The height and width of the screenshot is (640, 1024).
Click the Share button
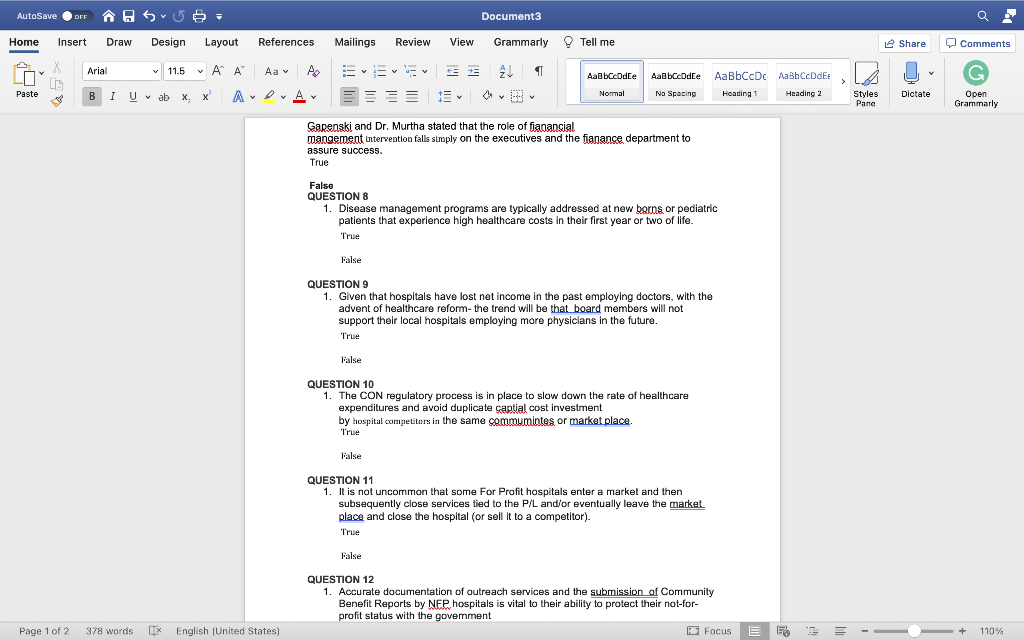[904, 43]
